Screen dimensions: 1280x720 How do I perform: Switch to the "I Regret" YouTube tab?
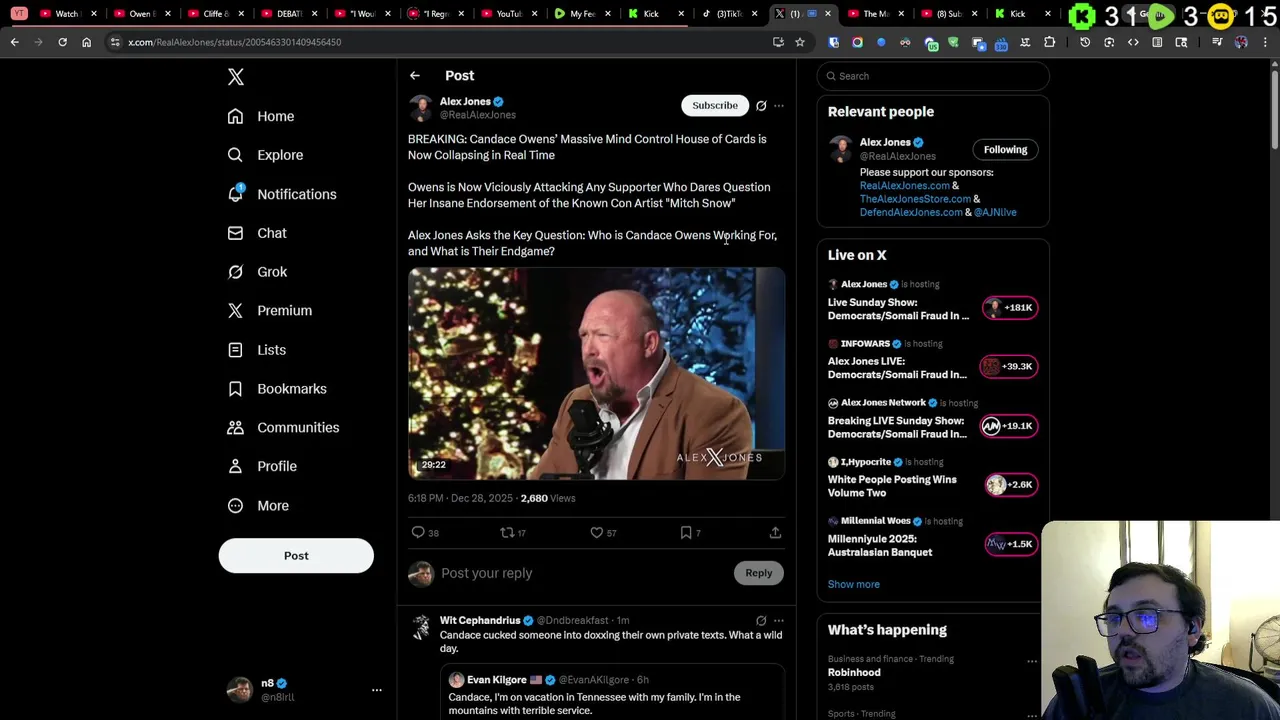point(436,14)
